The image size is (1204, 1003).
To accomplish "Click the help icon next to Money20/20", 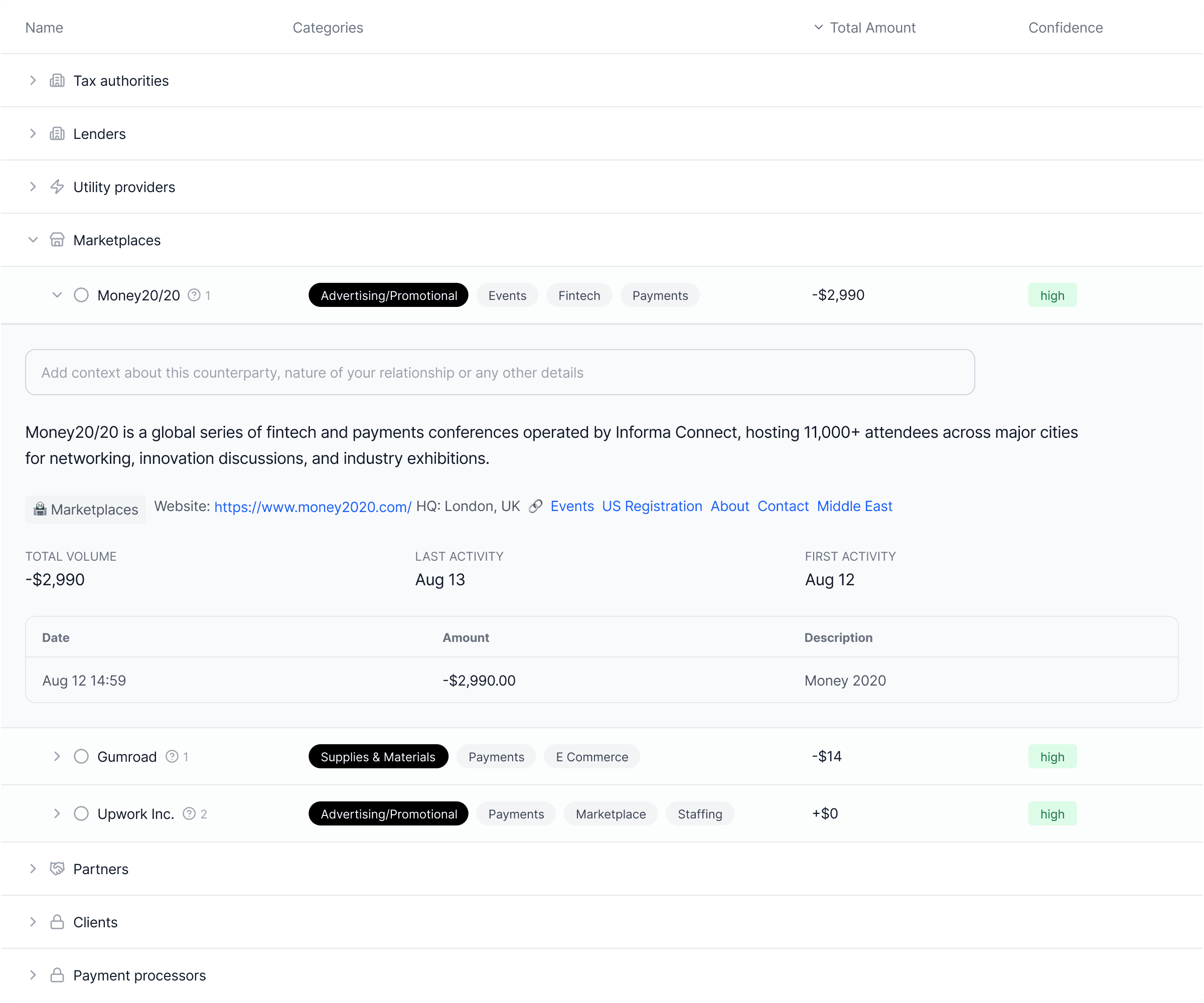I will pyautogui.click(x=194, y=294).
